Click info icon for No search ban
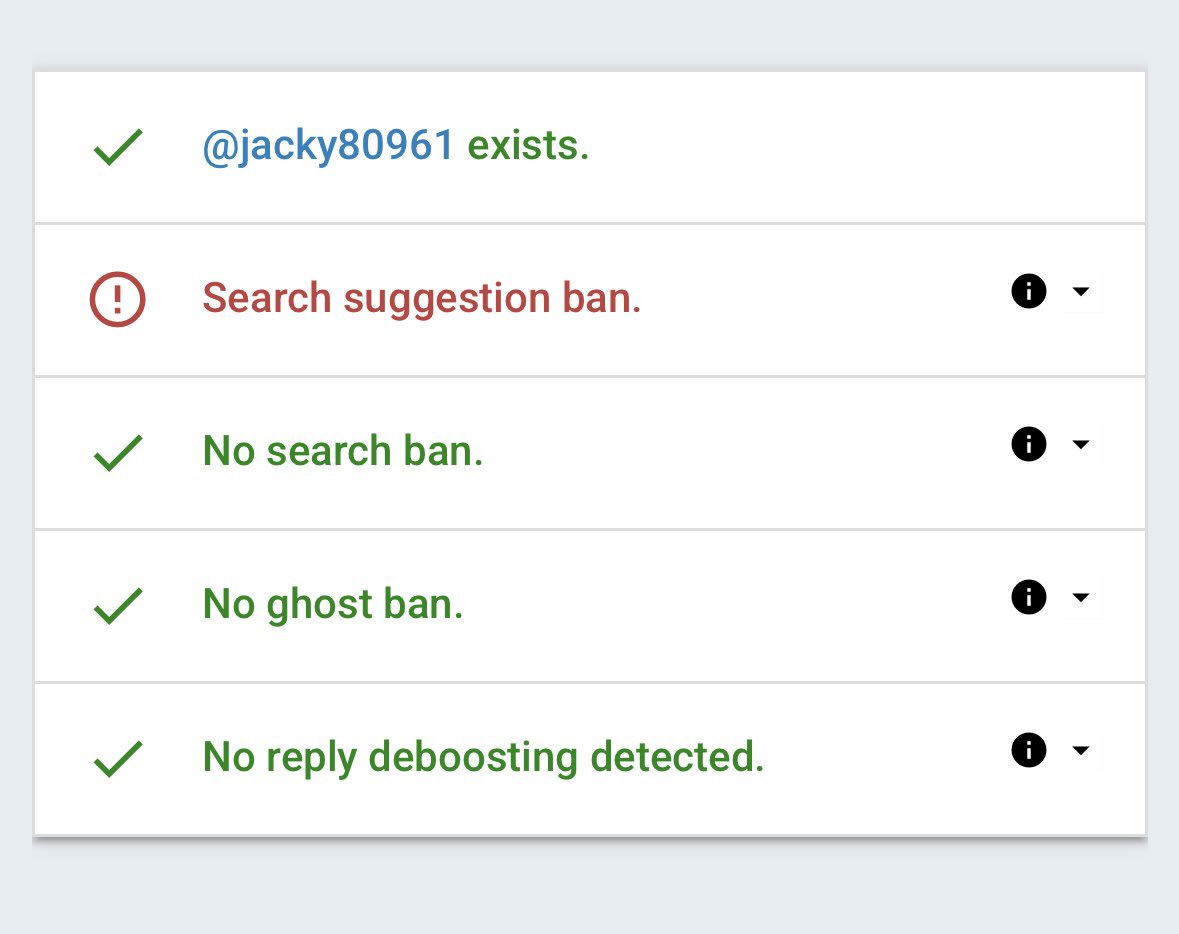Viewport: 1179px width, 934px height. pyautogui.click(x=1029, y=444)
